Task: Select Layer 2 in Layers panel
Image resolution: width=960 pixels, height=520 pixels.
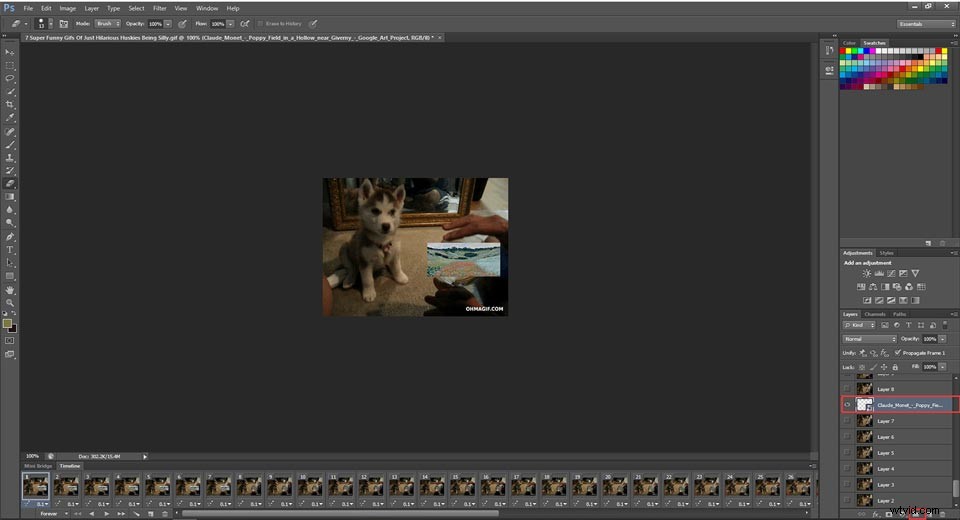Action: [x=898, y=500]
